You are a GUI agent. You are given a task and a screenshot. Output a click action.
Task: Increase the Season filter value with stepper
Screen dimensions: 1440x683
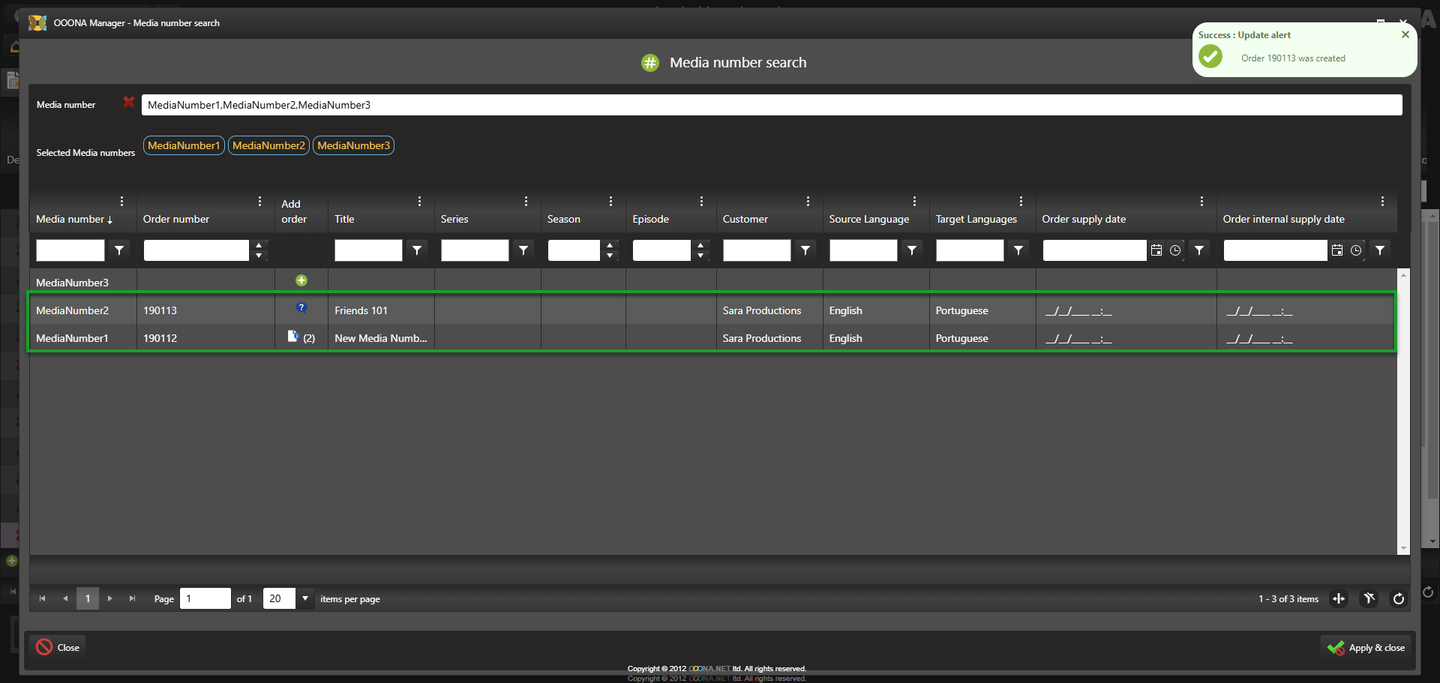pyautogui.click(x=610, y=245)
